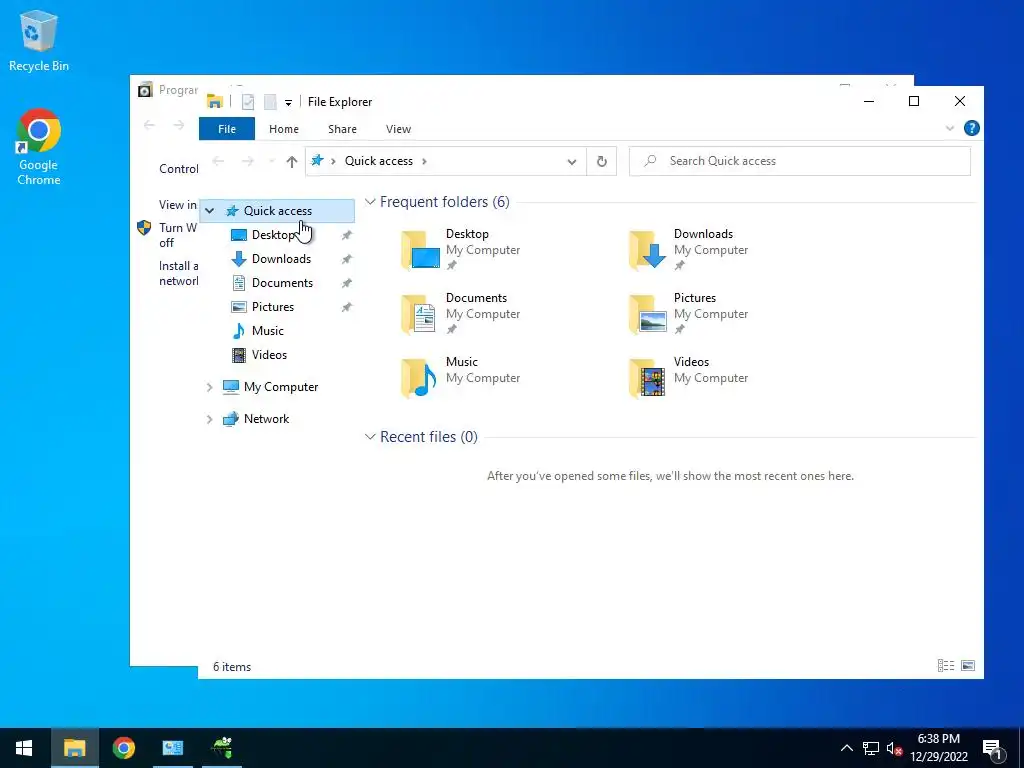
Task: Open the address bar history dropdown
Action: click(571, 161)
